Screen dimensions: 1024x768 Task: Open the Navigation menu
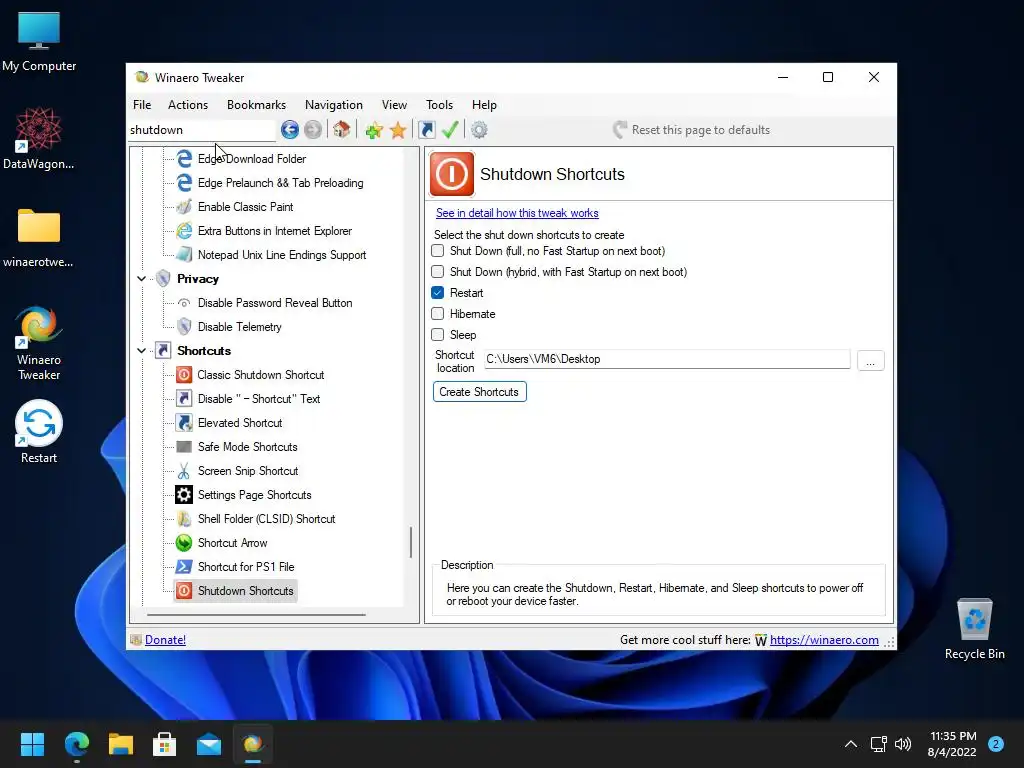click(334, 105)
